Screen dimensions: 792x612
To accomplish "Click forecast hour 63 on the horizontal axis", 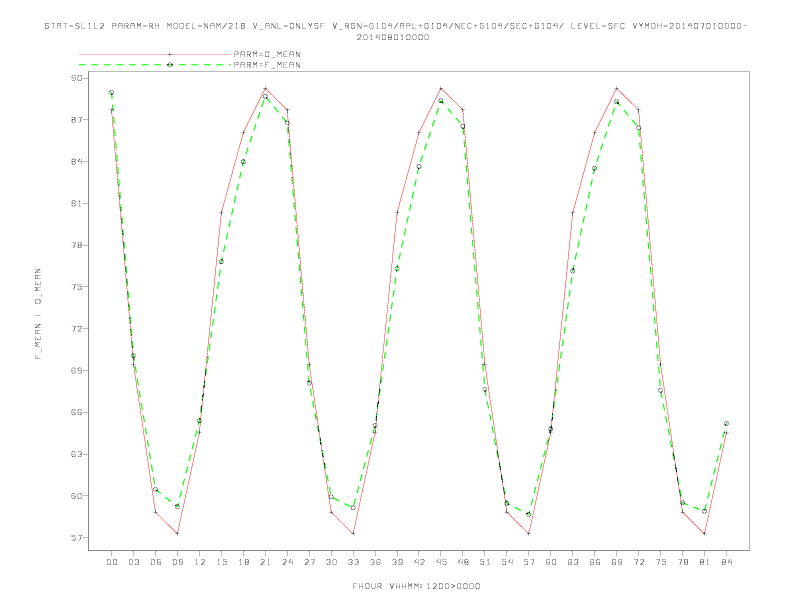I will coord(573,562).
